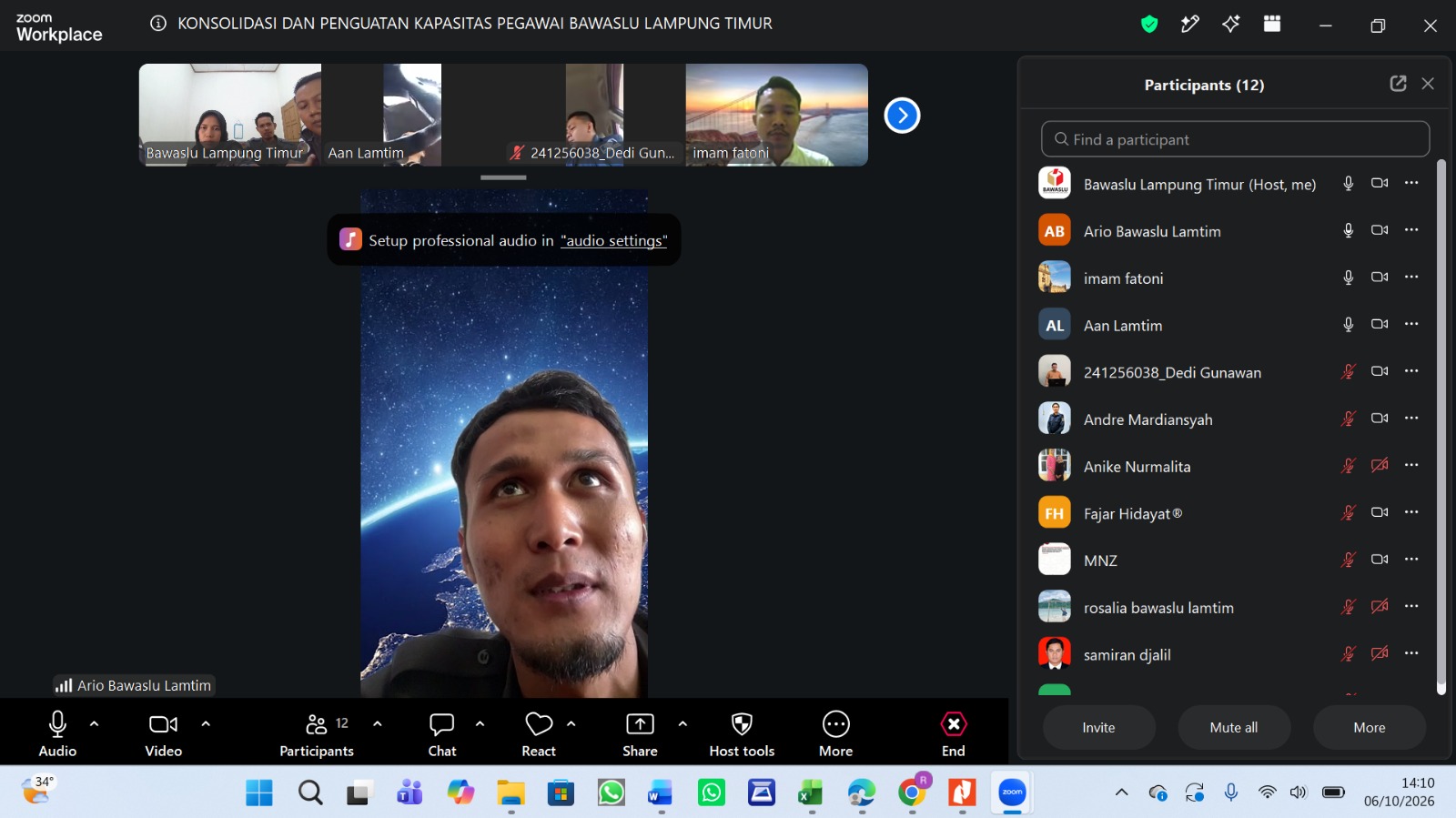Click the "audio settings" link
Image resolution: width=1456 pixels, height=818 pixels.
pyautogui.click(x=614, y=240)
